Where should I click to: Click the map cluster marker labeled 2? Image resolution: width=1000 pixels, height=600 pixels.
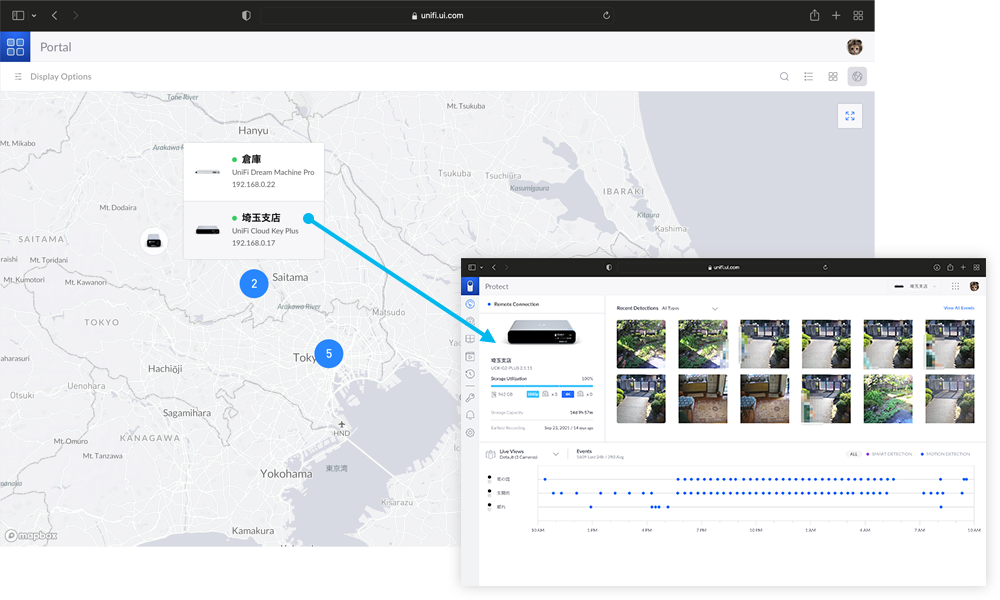point(254,284)
